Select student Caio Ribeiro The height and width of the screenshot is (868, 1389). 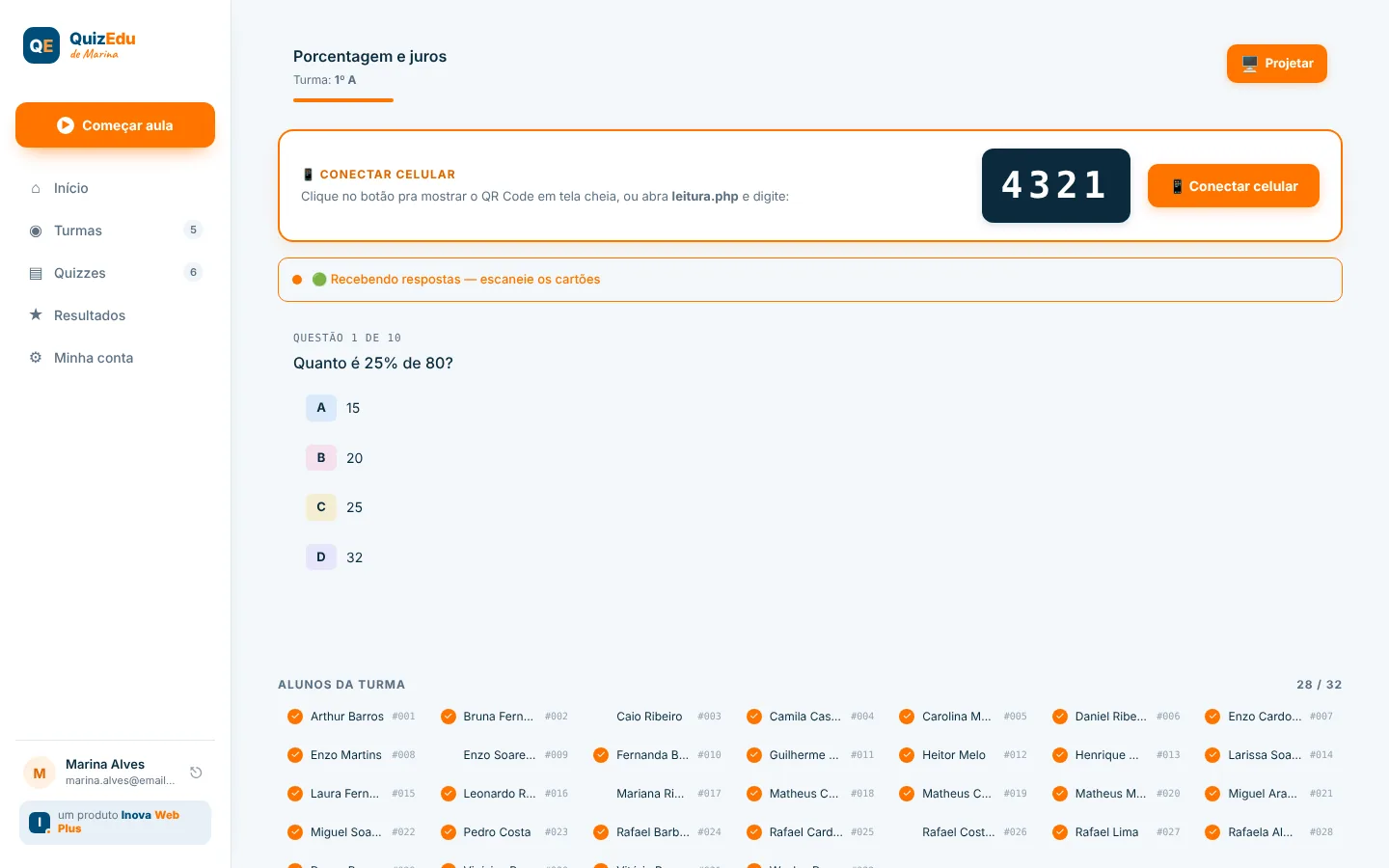click(658, 717)
